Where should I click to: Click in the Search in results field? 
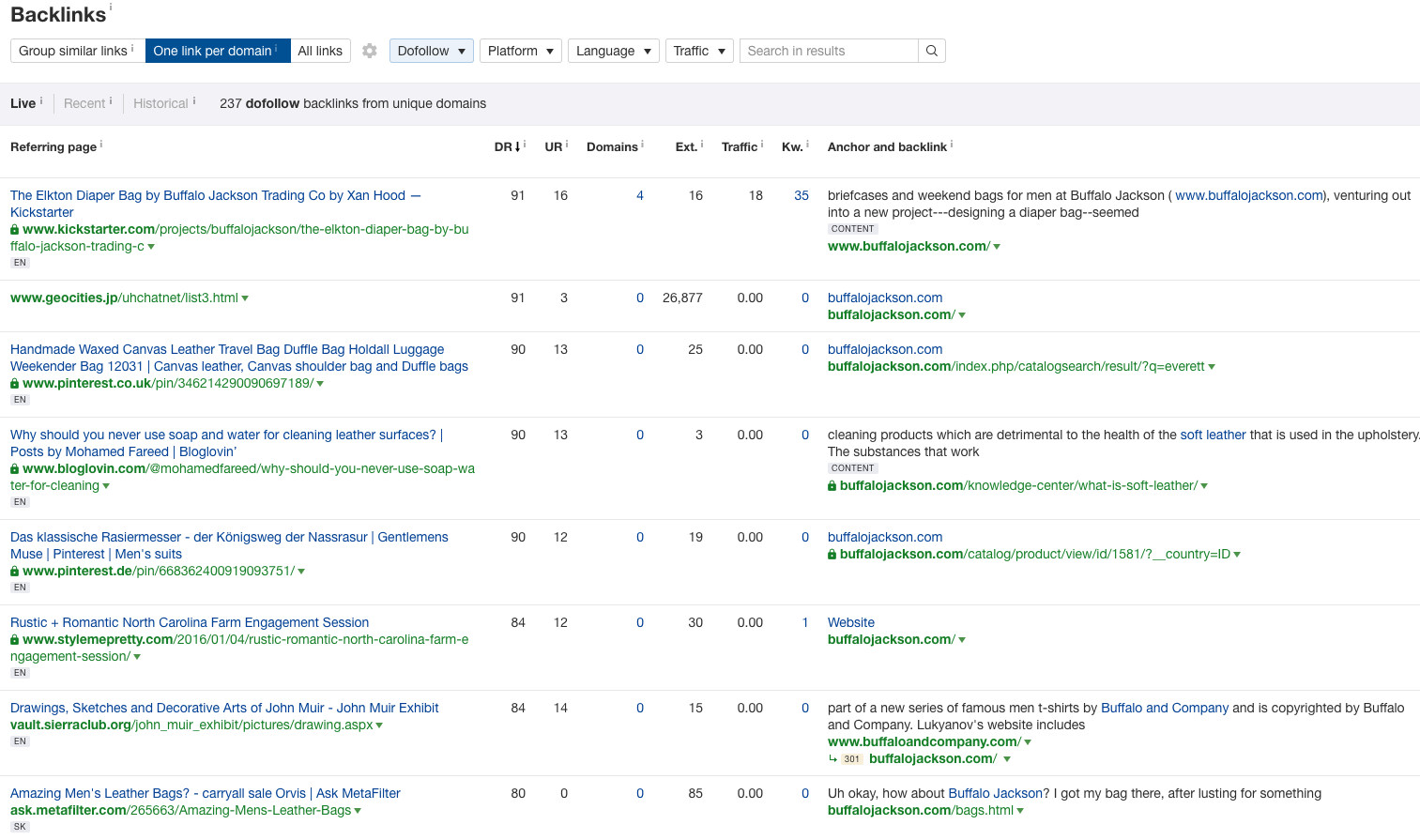[x=829, y=51]
